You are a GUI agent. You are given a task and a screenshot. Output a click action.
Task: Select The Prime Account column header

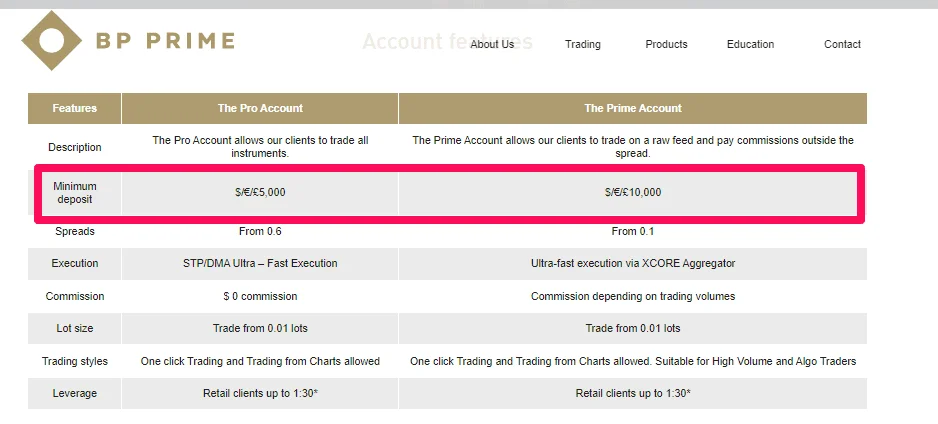click(633, 108)
